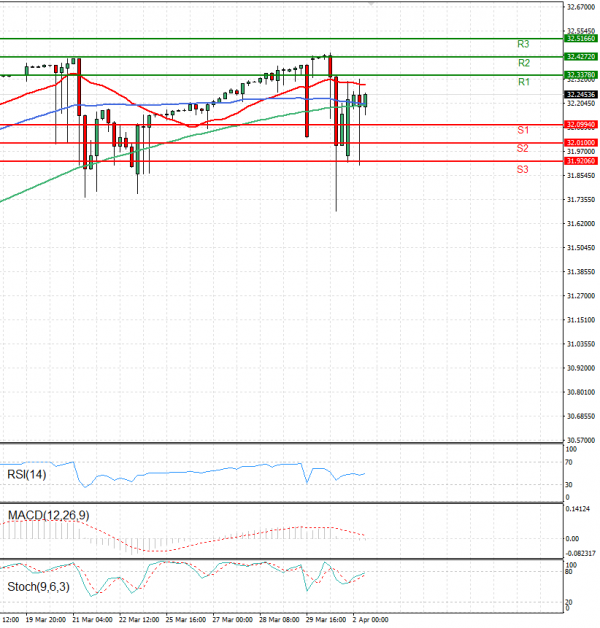
Task: Click the RSI scale value 30
Action: (569, 485)
